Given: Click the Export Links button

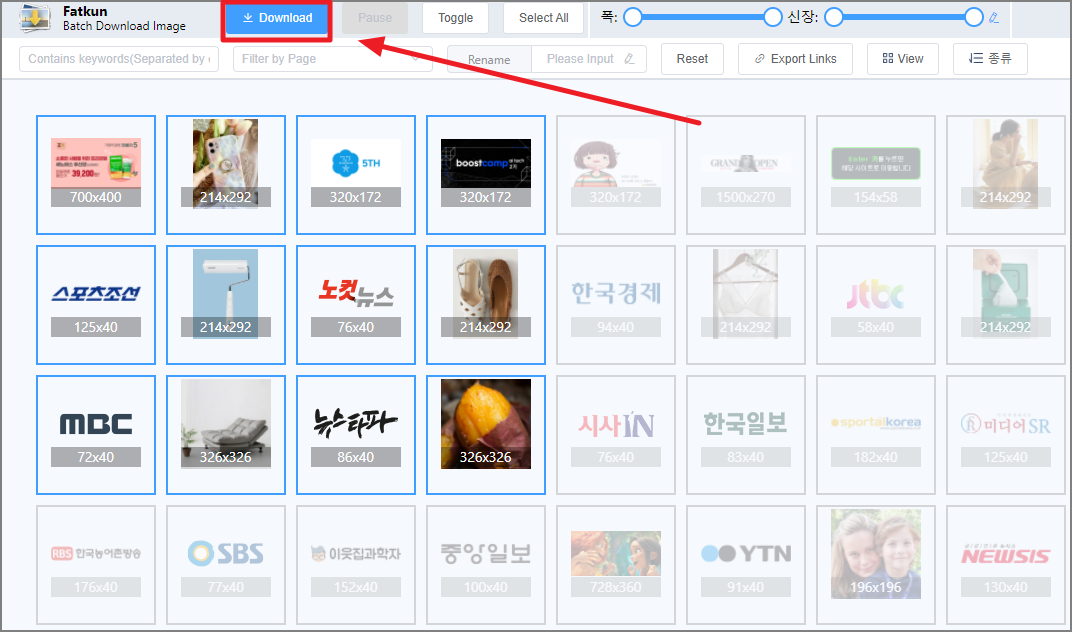Looking at the screenshot, I should click(795, 59).
